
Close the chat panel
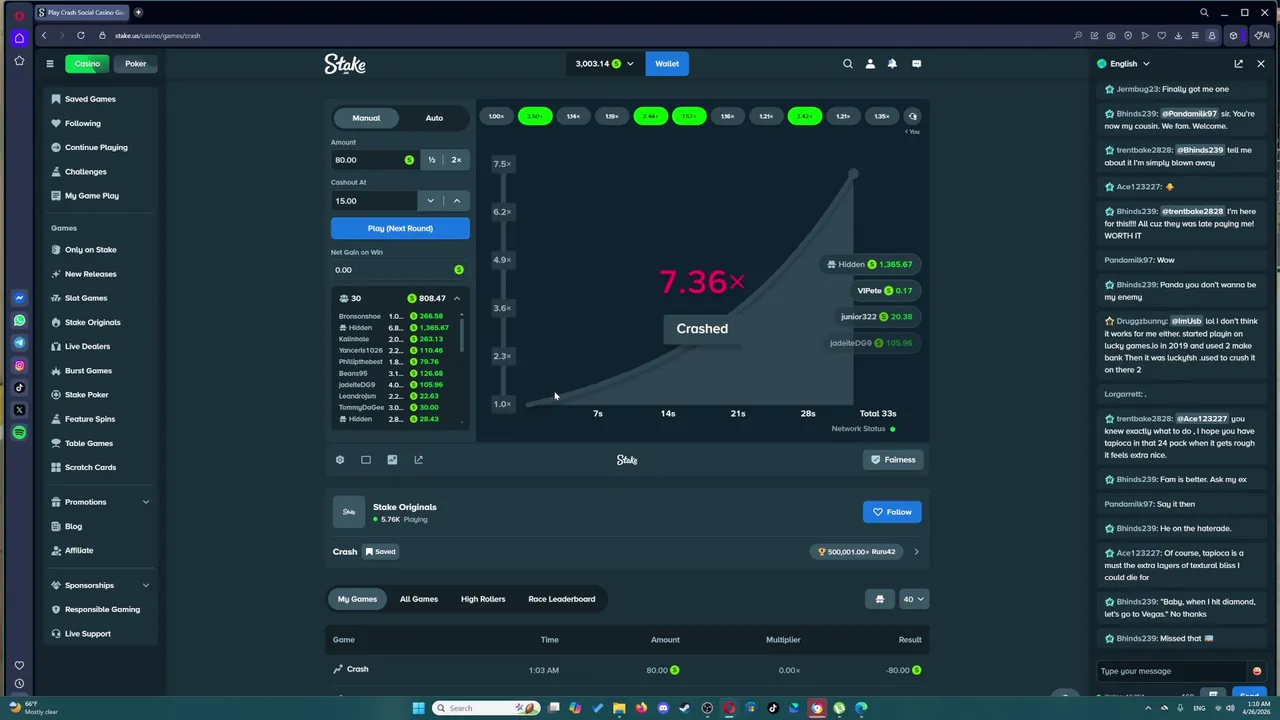click(1261, 64)
